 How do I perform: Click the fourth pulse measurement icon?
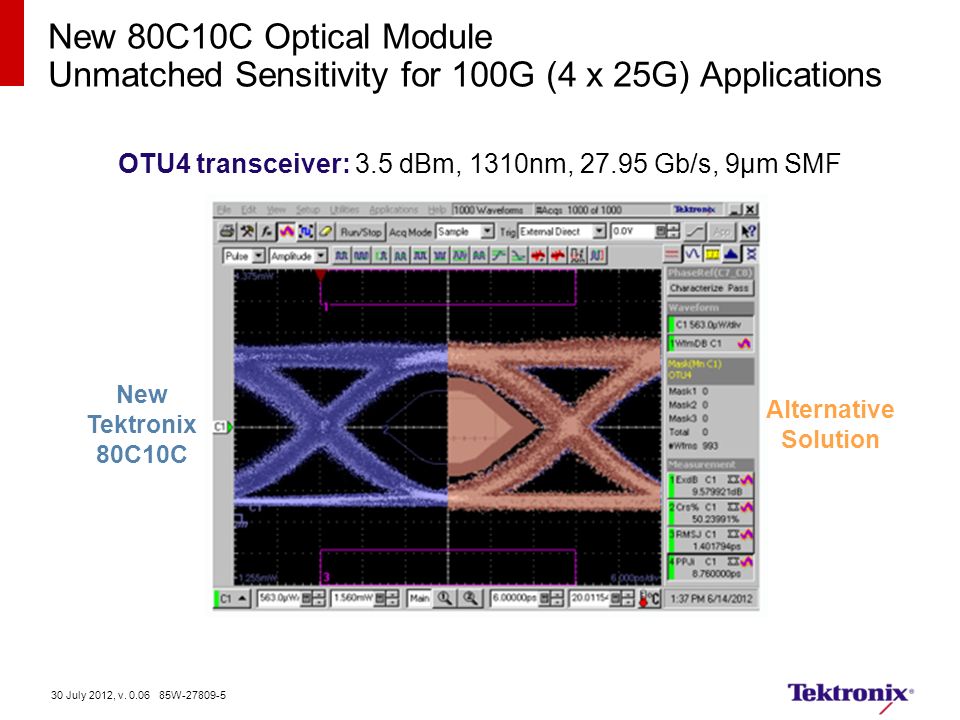pos(400,255)
